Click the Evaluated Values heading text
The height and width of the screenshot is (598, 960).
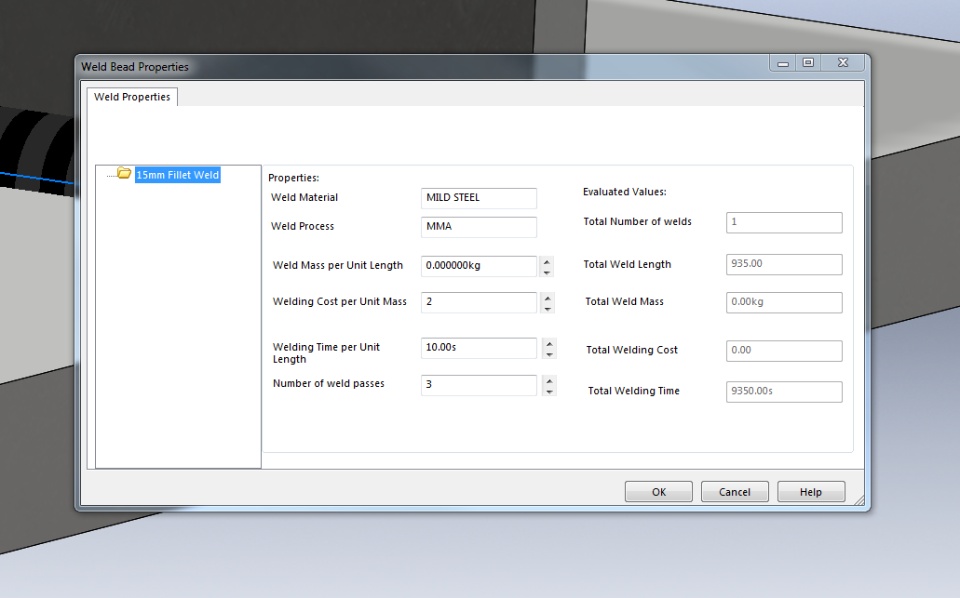pyautogui.click(x=624, y=192)
